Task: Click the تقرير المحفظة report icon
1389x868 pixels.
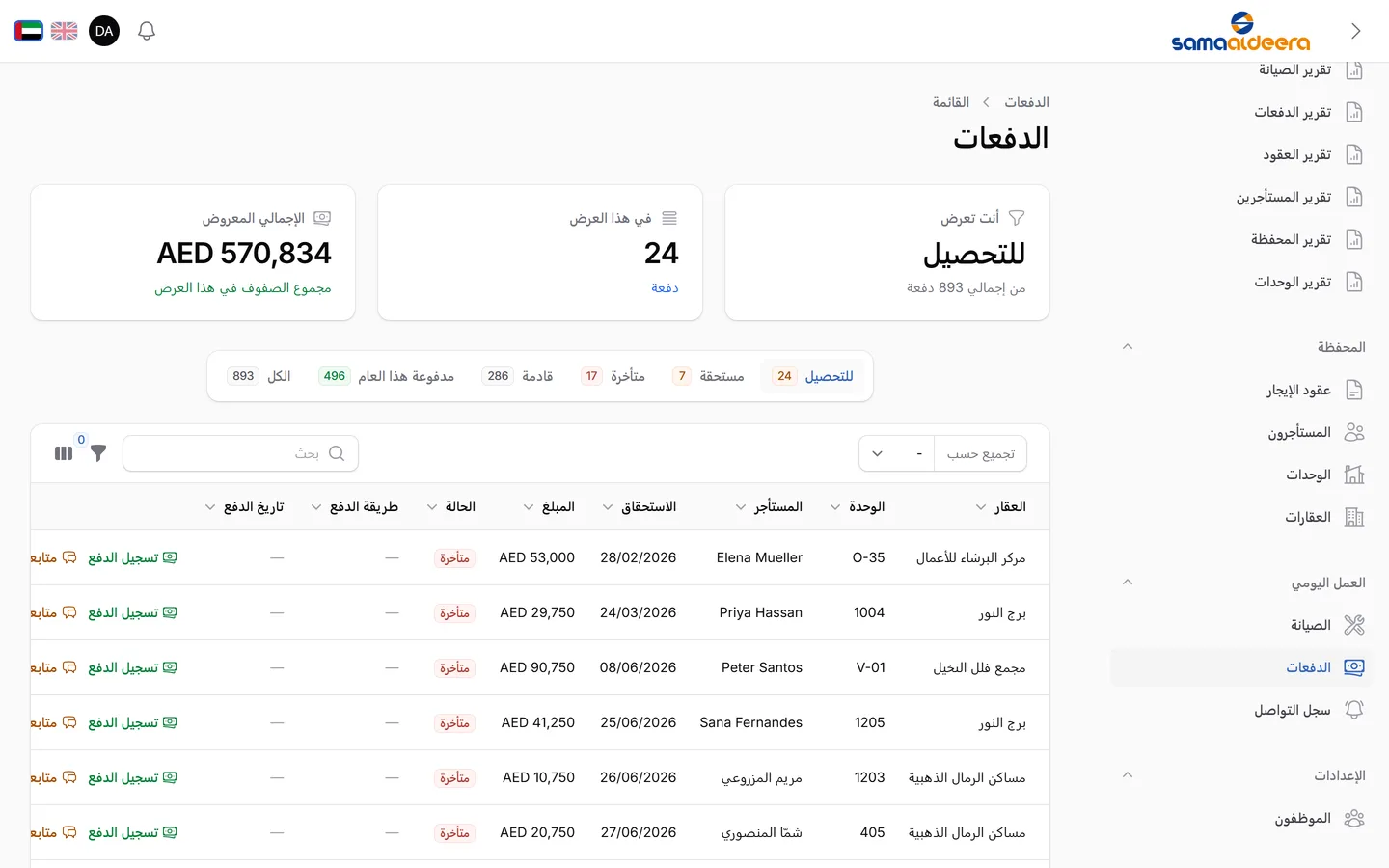Action: pos(1354,239)
